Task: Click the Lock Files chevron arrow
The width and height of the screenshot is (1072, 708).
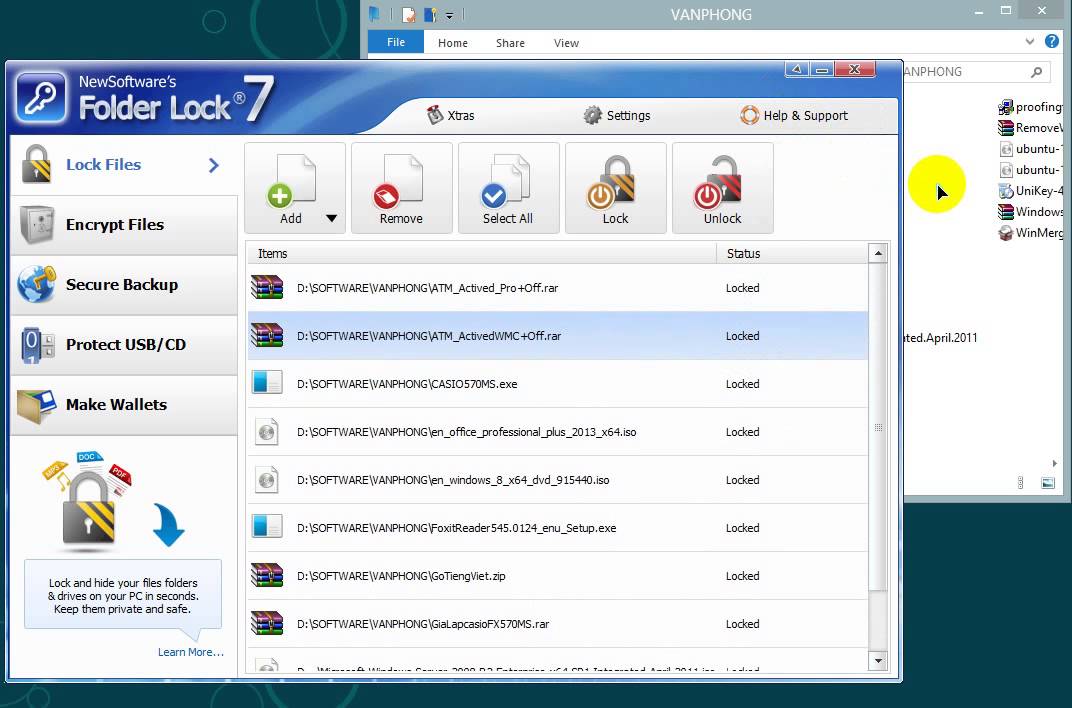Action: (x=214, y=165)
